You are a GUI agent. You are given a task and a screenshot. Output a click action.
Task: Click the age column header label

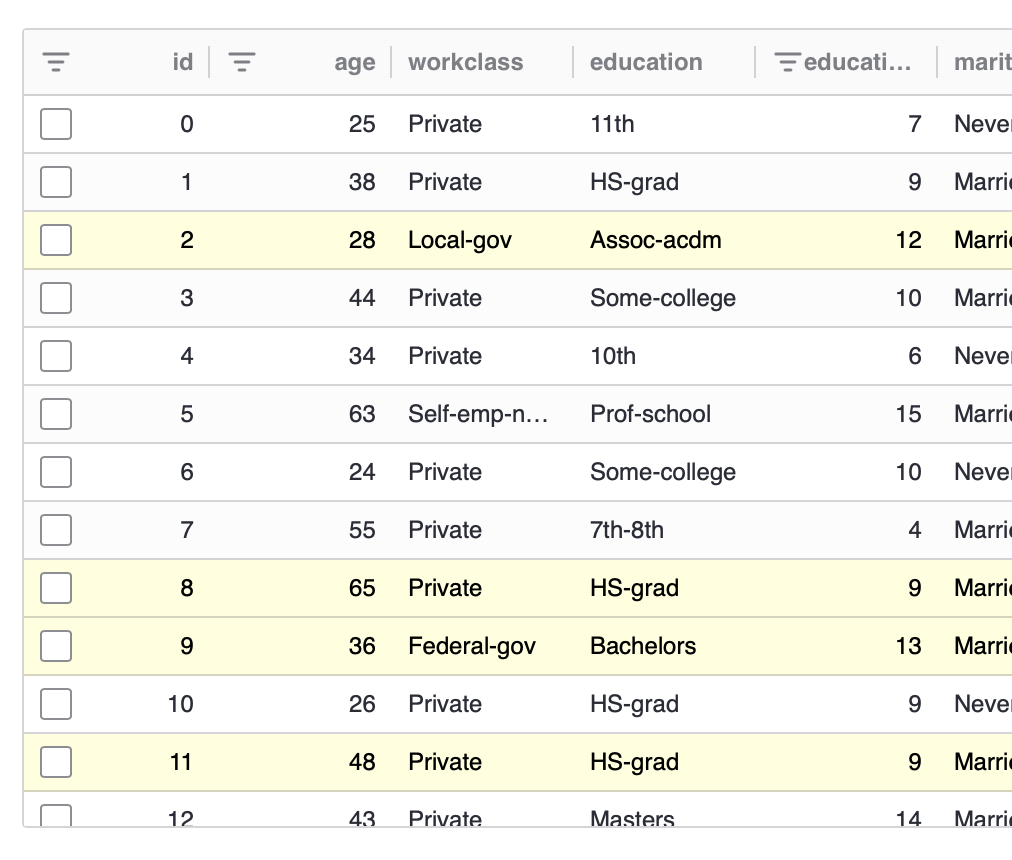[x=354, y=63]
